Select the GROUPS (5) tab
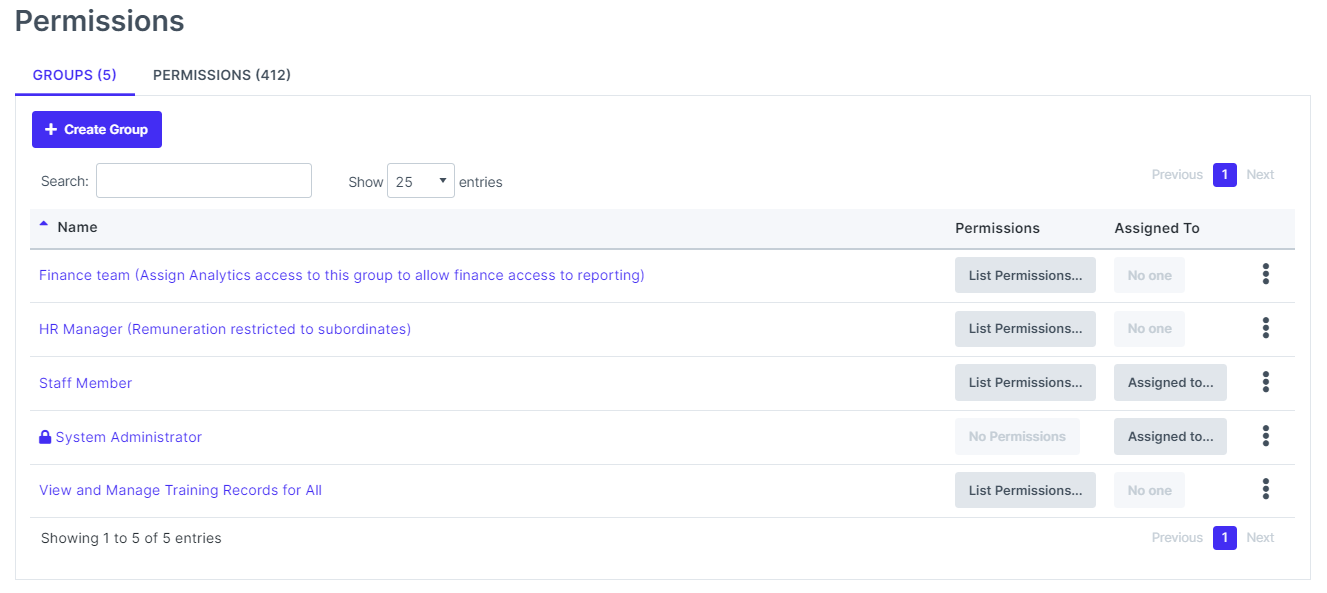 [74, 75]
